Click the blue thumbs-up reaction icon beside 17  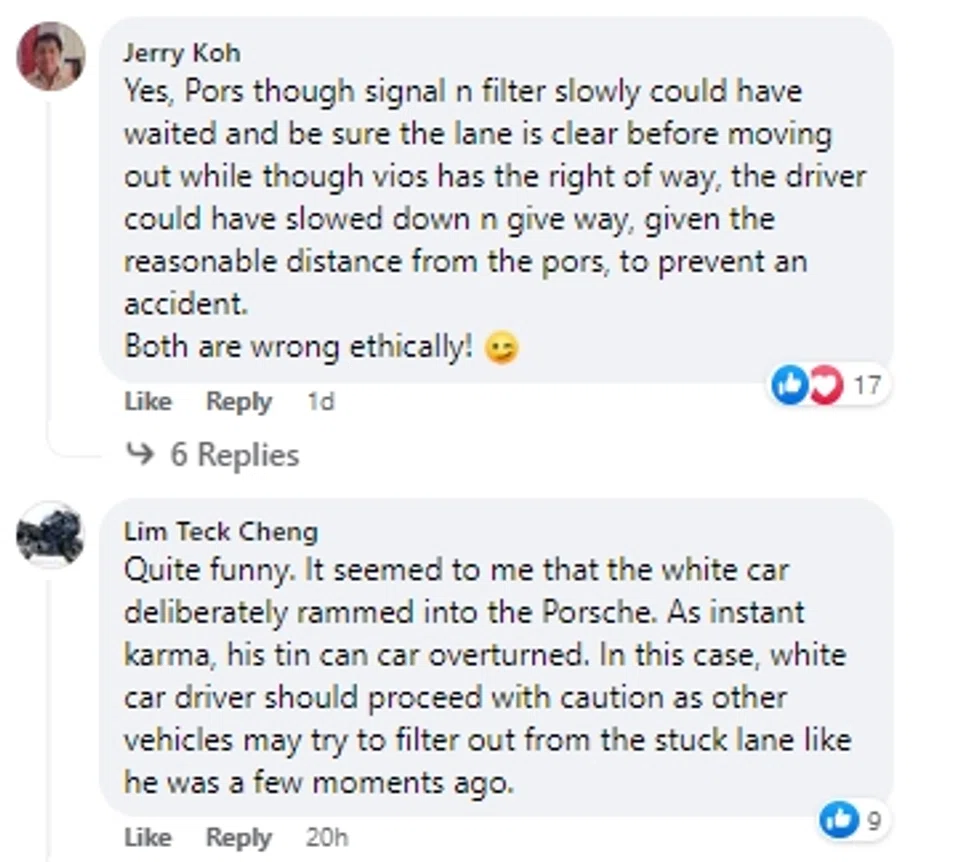tap(789, 385)
